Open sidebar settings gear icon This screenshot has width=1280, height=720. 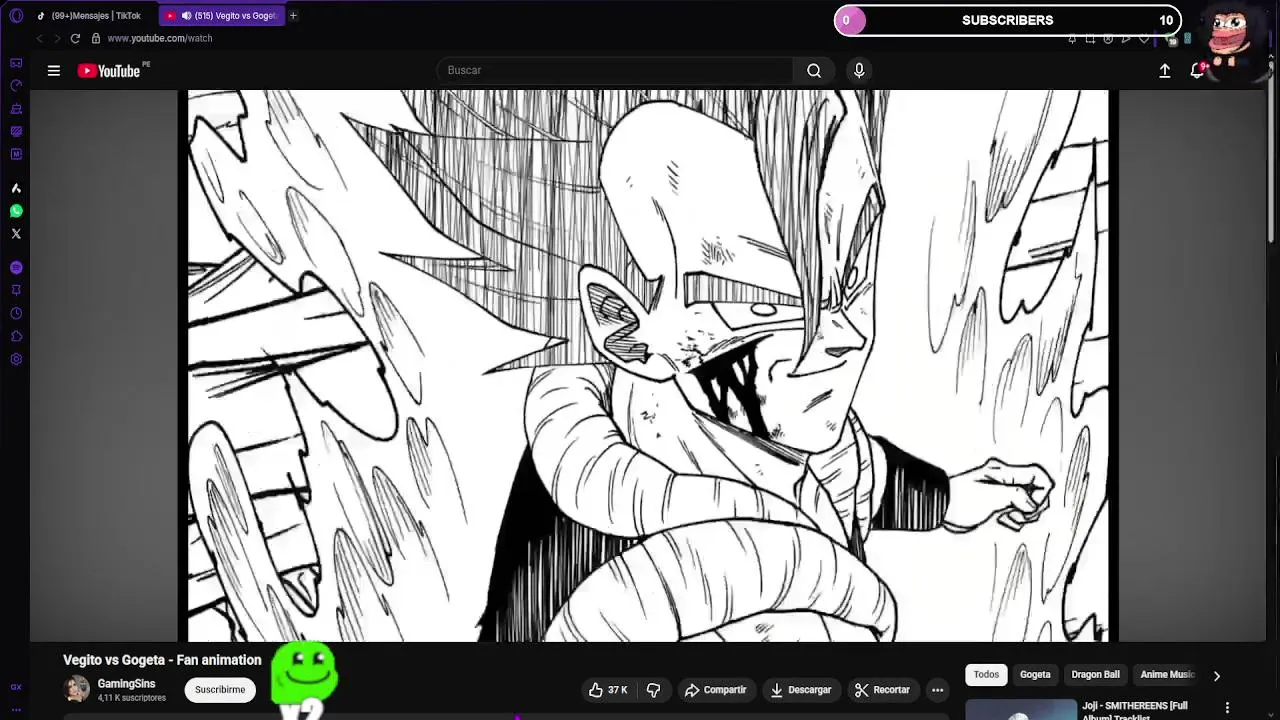point(16,359)
